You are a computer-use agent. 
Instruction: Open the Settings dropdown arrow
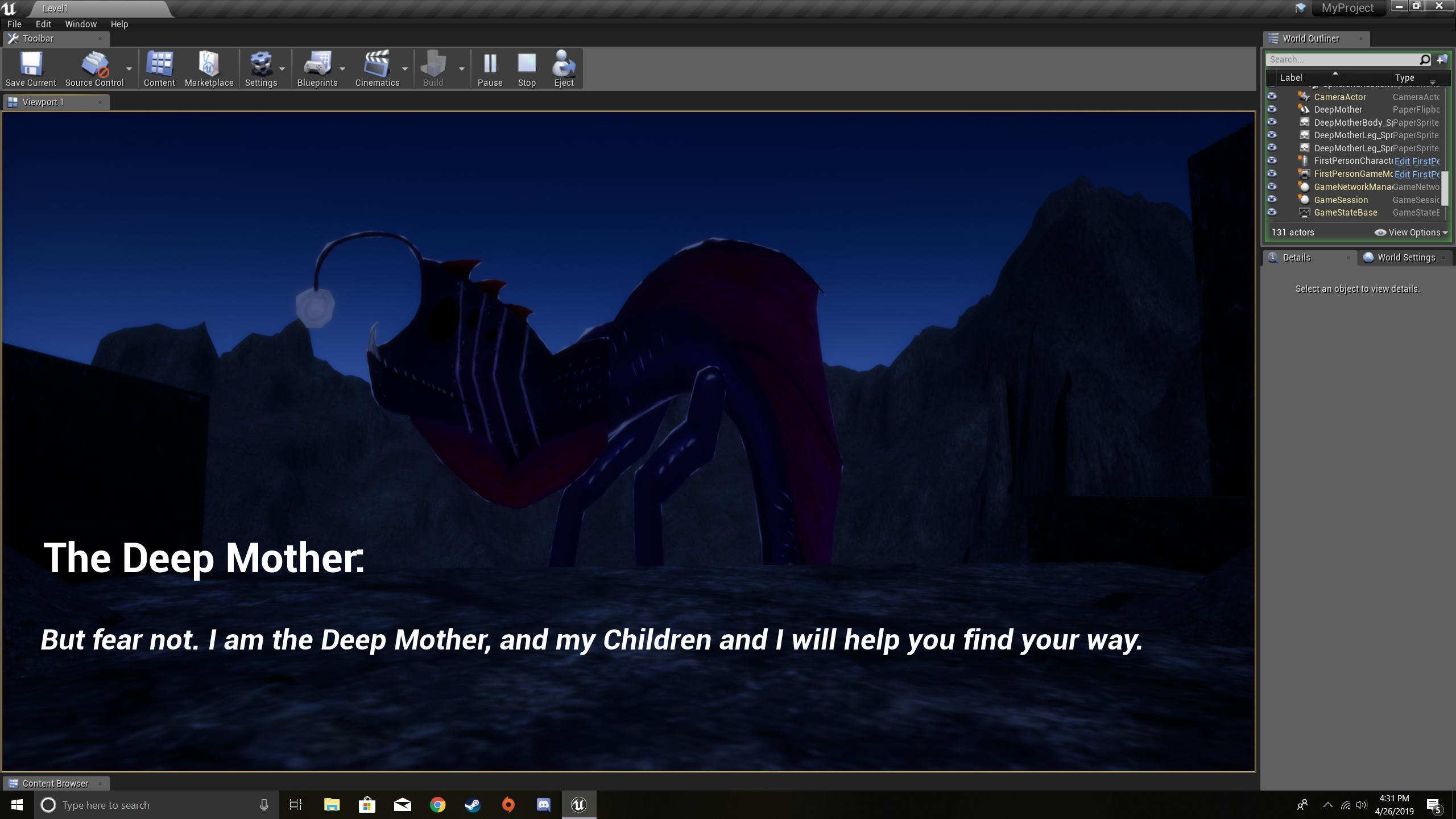click(x=283, y=68)
